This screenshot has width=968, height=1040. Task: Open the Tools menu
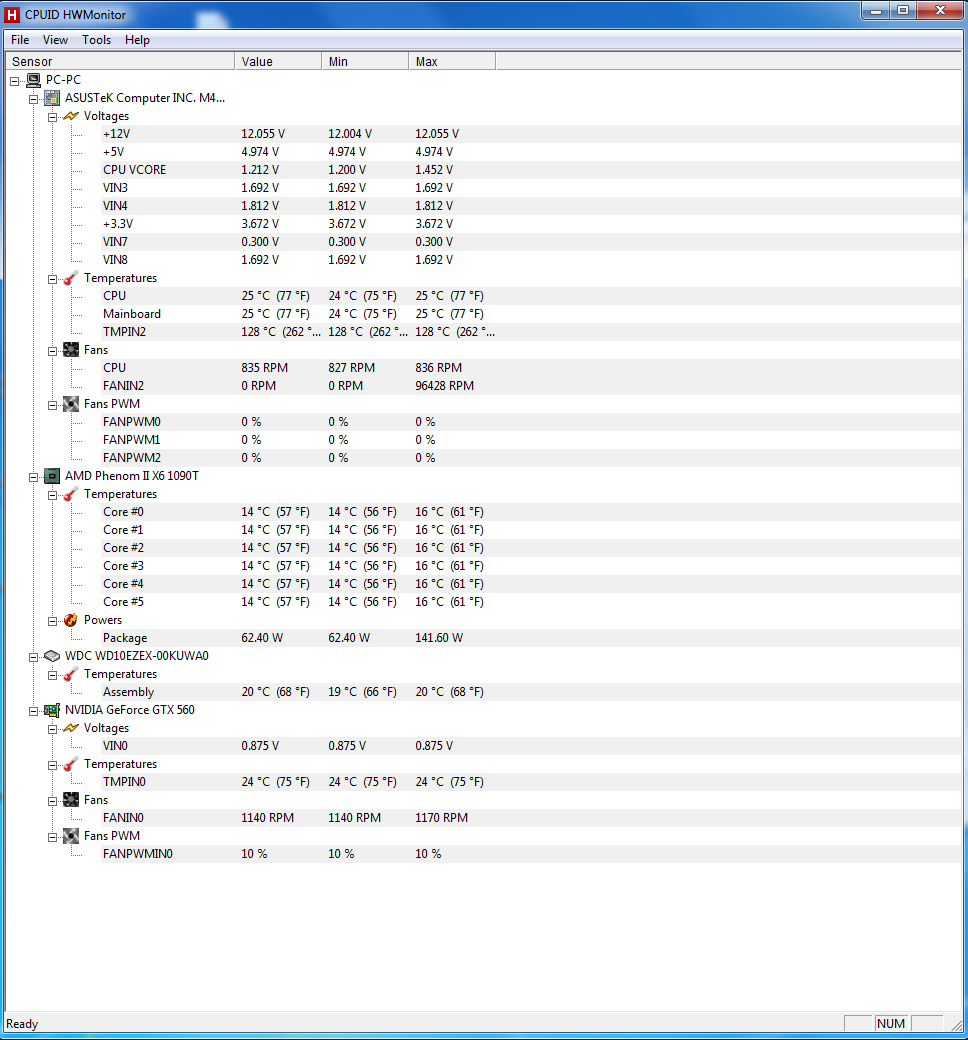(96, 40)
